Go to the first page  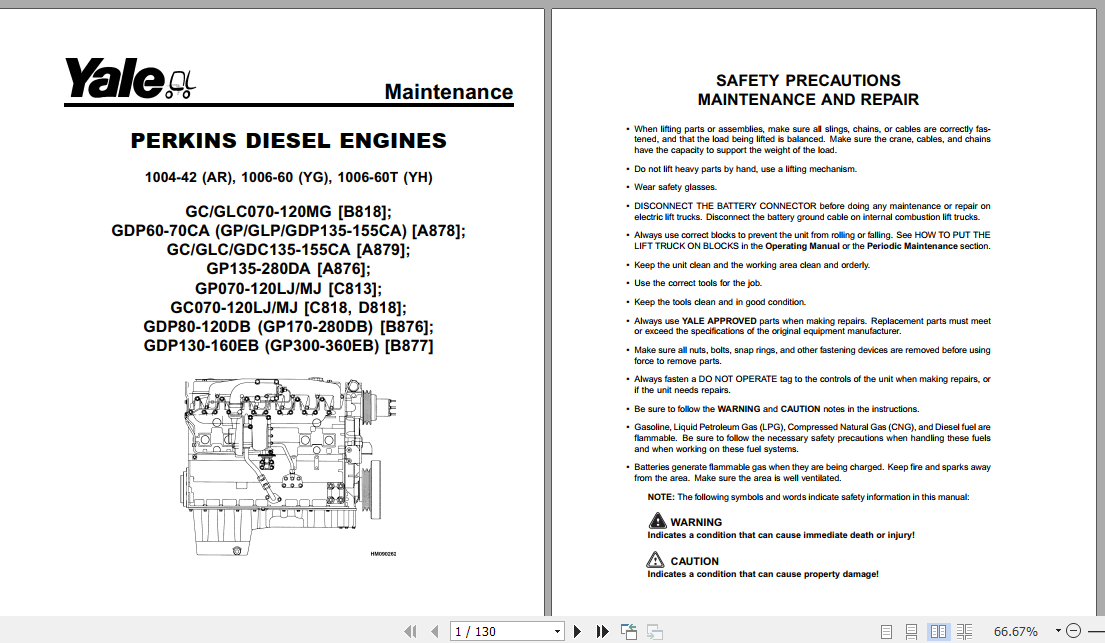(x=410, y=631)
